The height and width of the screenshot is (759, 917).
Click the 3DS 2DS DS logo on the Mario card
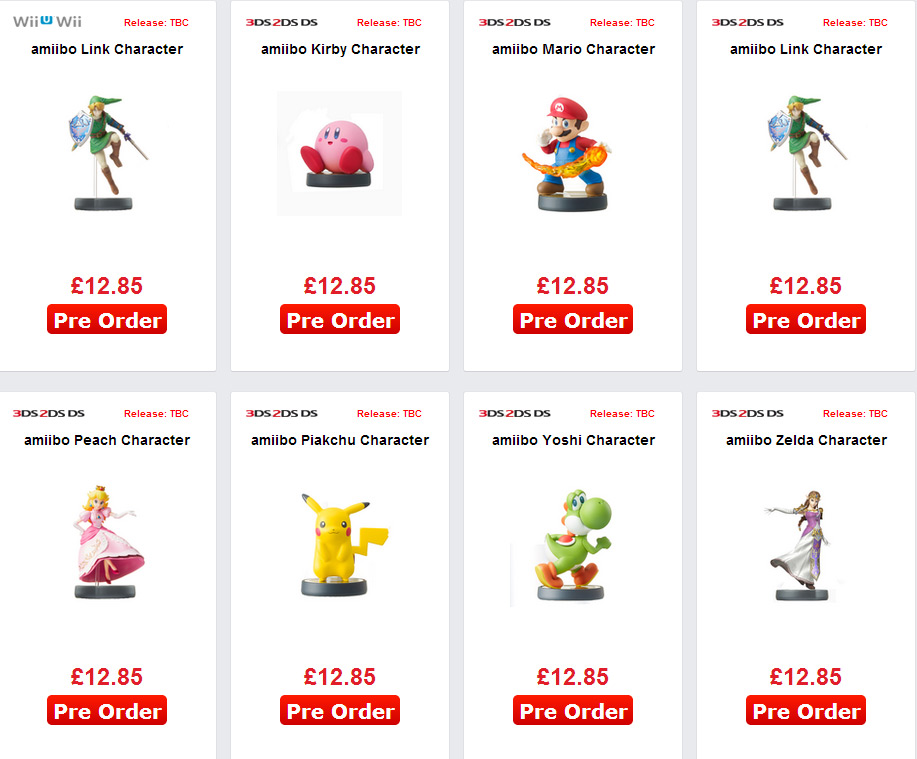tap(515, 22)
